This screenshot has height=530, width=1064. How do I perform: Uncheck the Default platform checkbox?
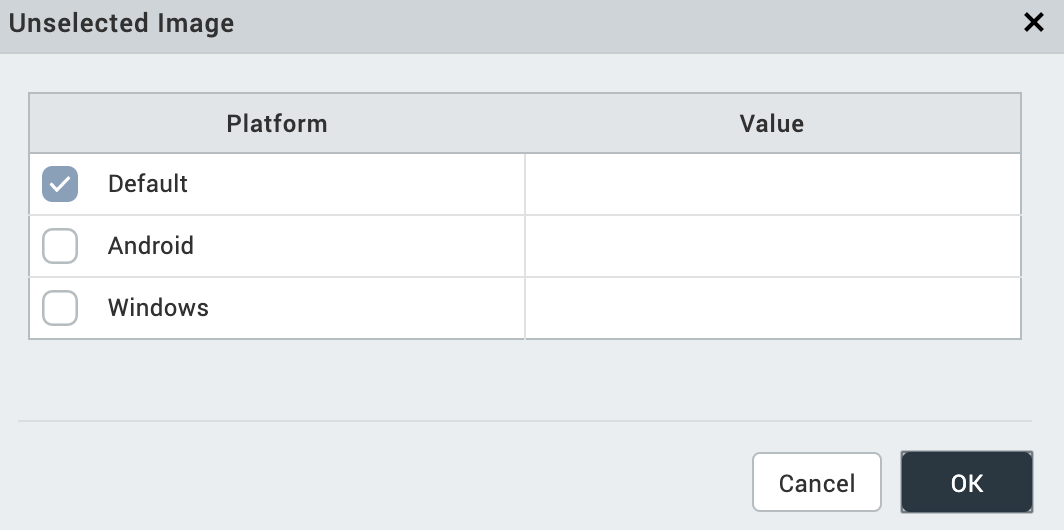pyautogui.click(x=60, y=184)
